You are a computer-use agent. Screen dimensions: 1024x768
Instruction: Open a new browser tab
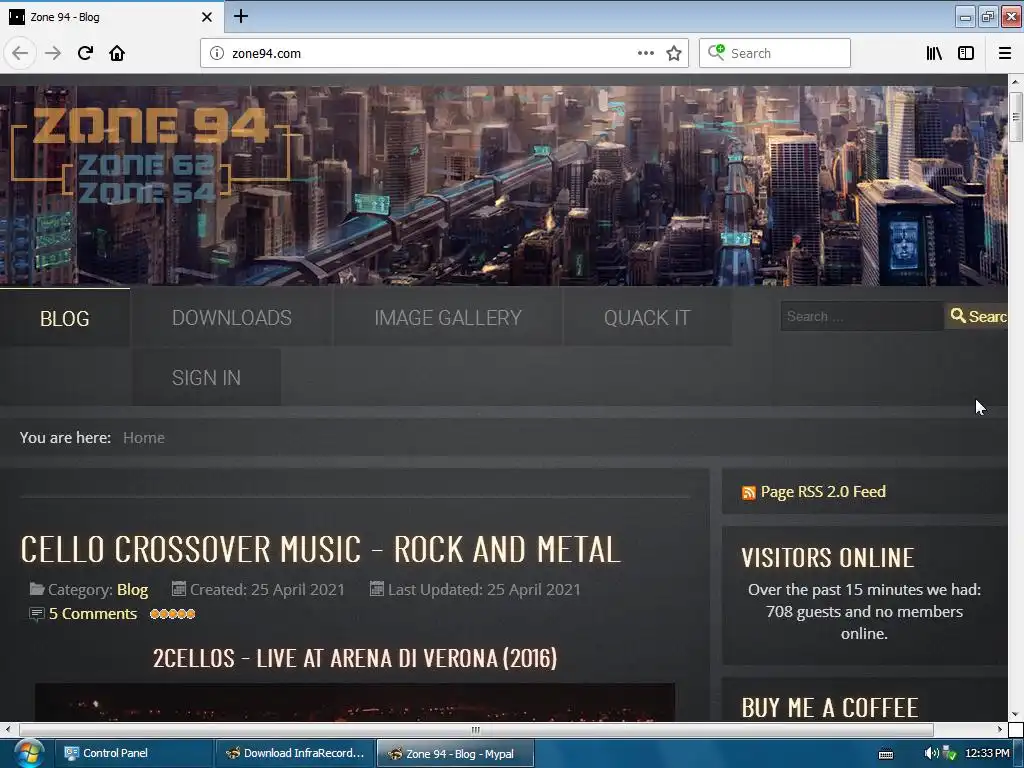pos(240,16)
